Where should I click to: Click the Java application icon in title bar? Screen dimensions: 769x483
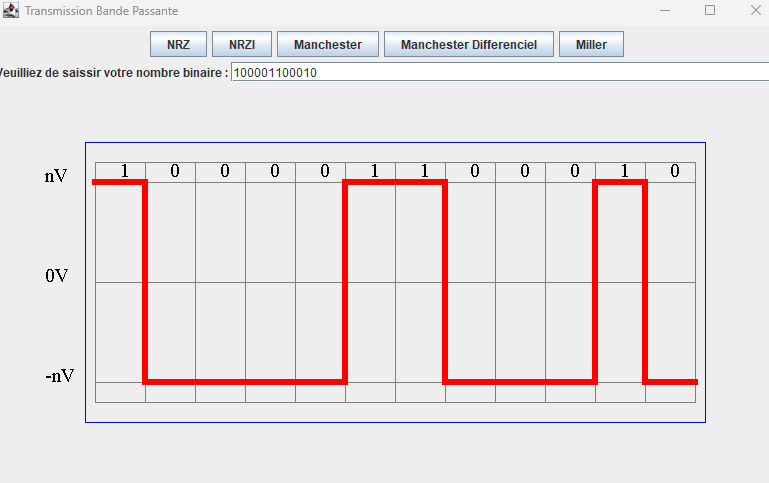pos(11,10)
